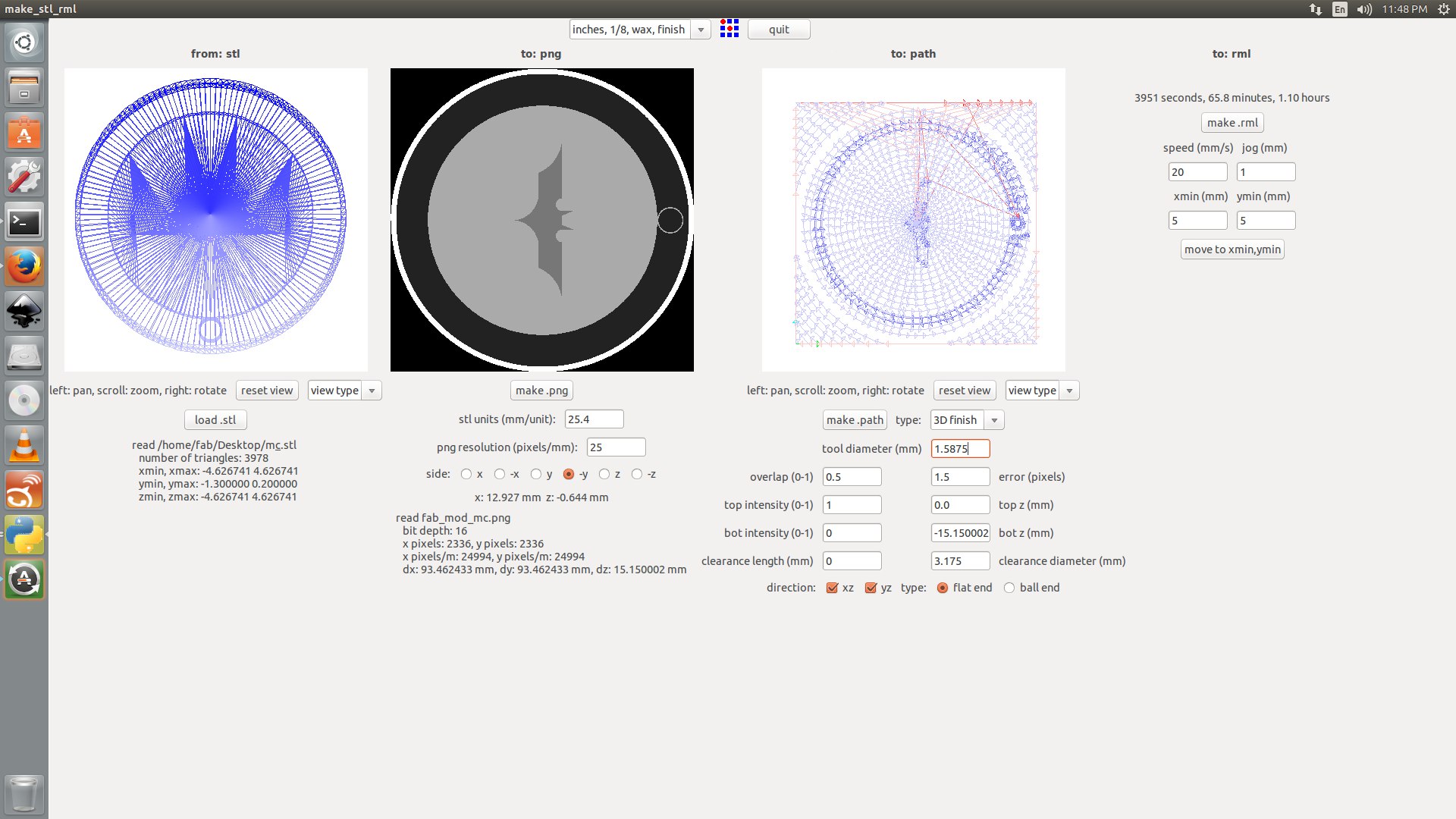Select the ball end radio button
This screenshot has height=819, width=1456.
pyautogui.click(x=1009, y=588)
